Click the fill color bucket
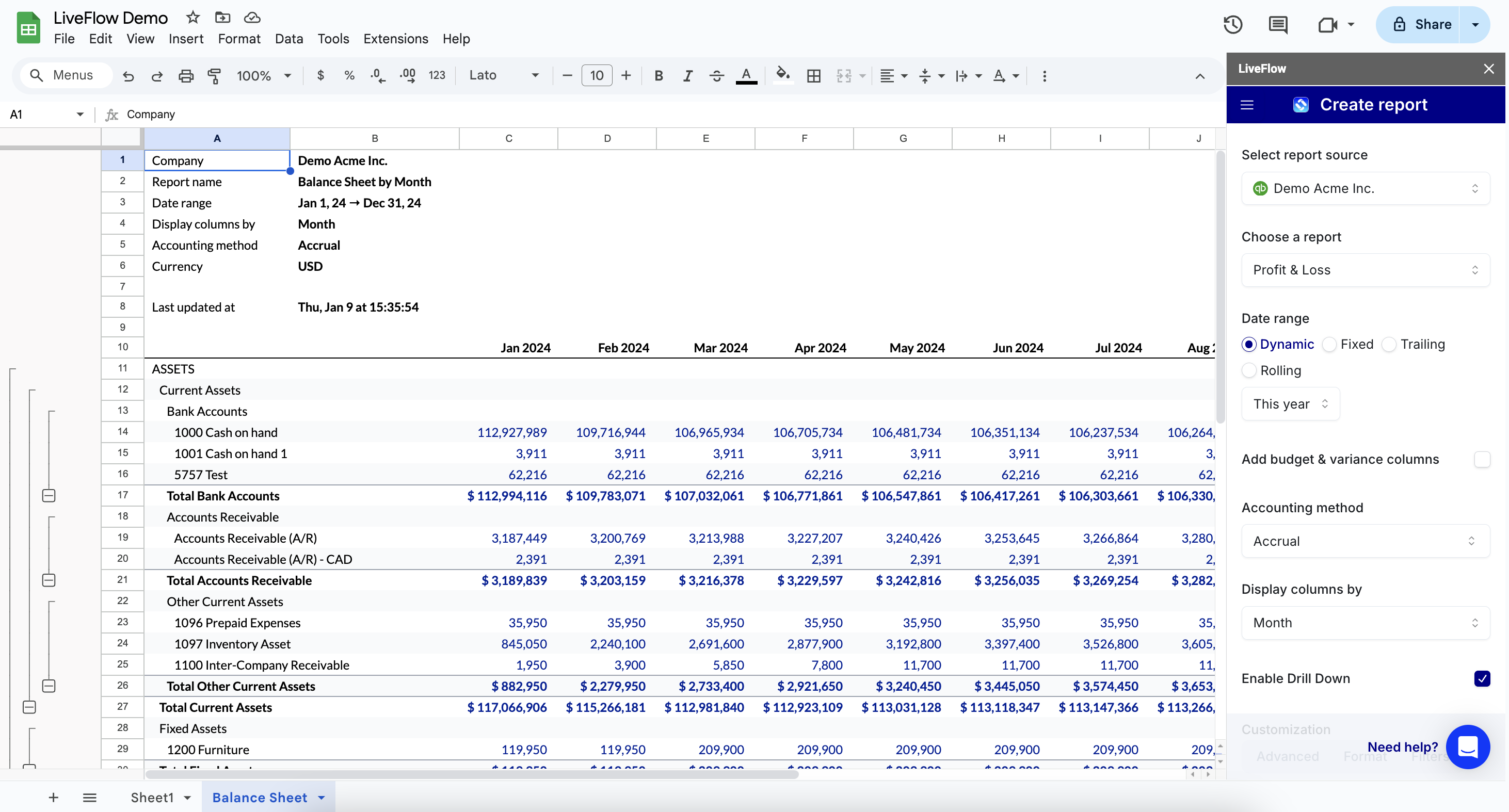The image size is (1509, 812). (782, 74)
